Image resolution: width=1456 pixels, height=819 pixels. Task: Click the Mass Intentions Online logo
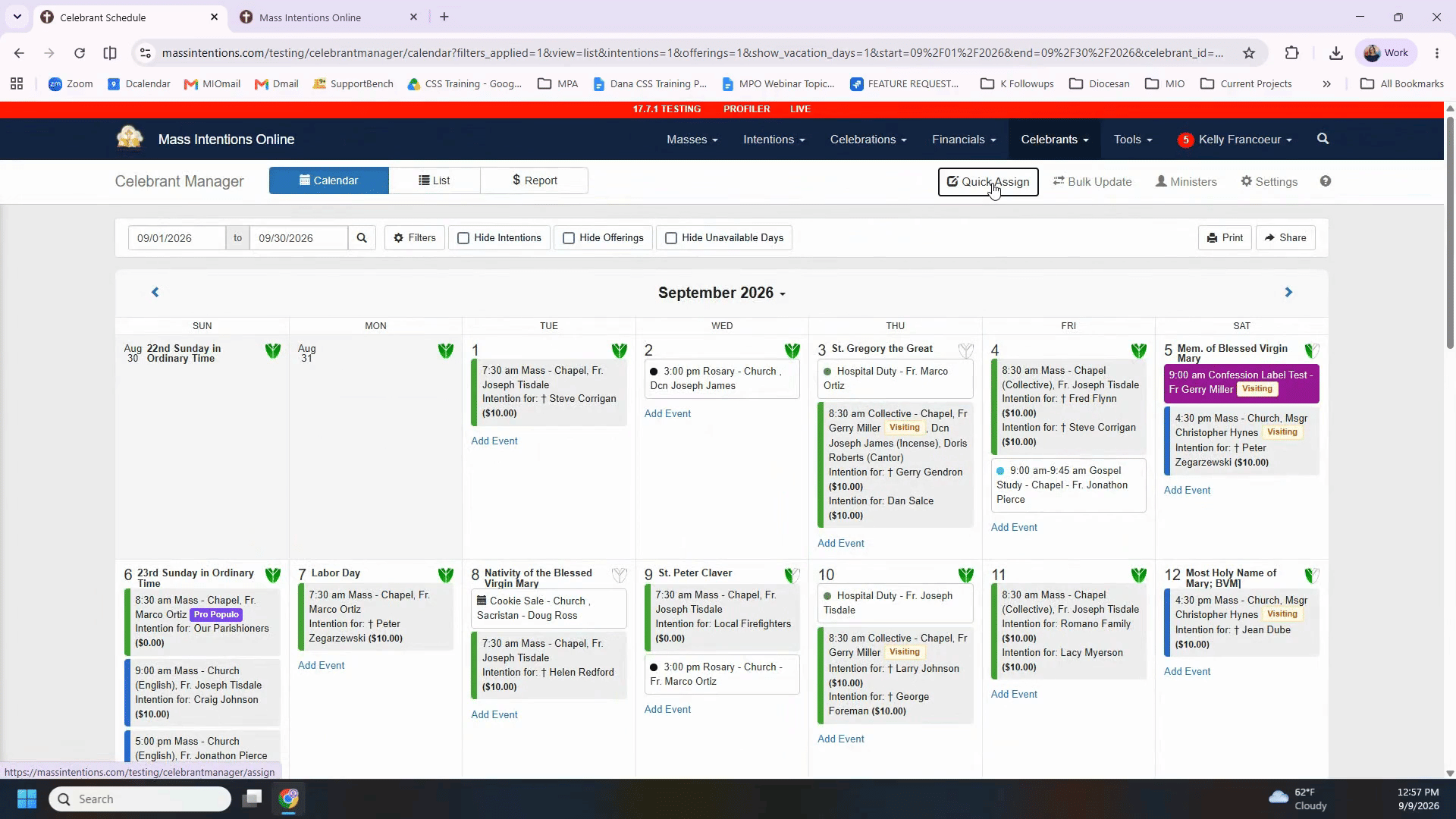click(x=130, y=138)
